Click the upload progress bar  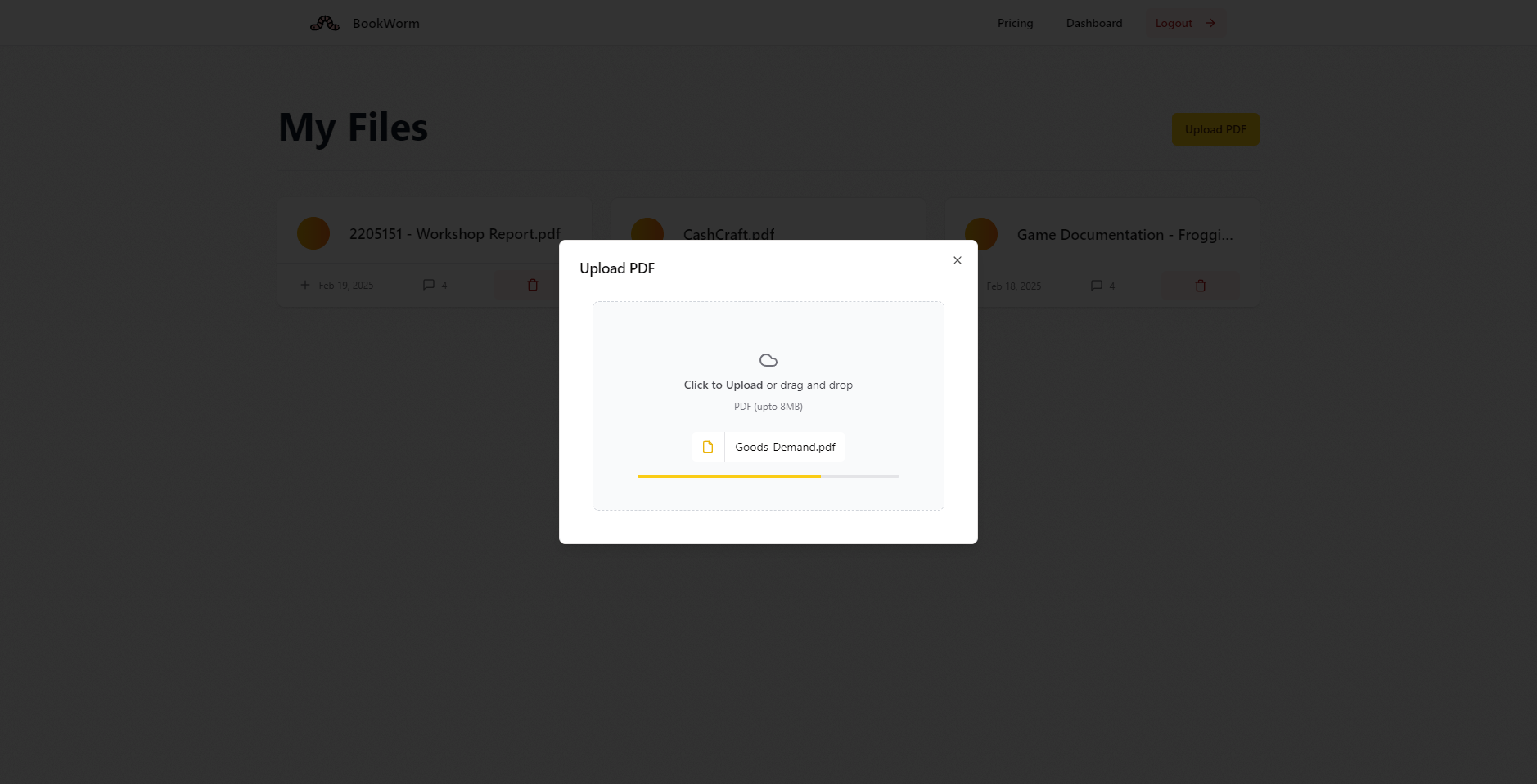pyautogui.click(x=768, y=475)
